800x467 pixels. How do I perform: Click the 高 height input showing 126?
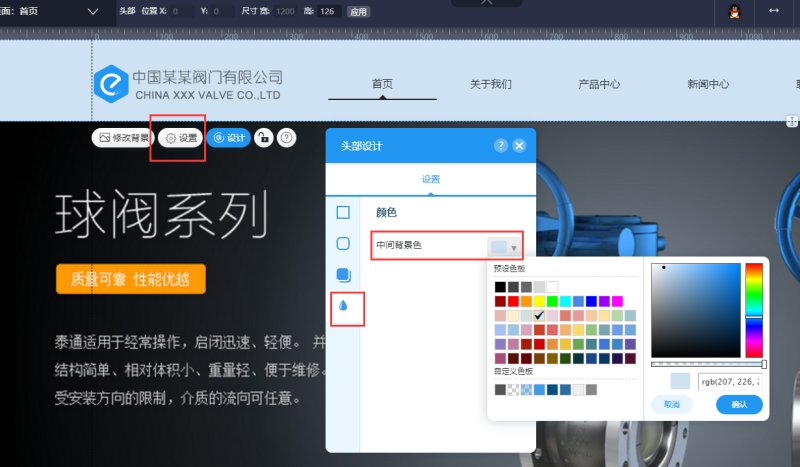click(x=330, y=11)
